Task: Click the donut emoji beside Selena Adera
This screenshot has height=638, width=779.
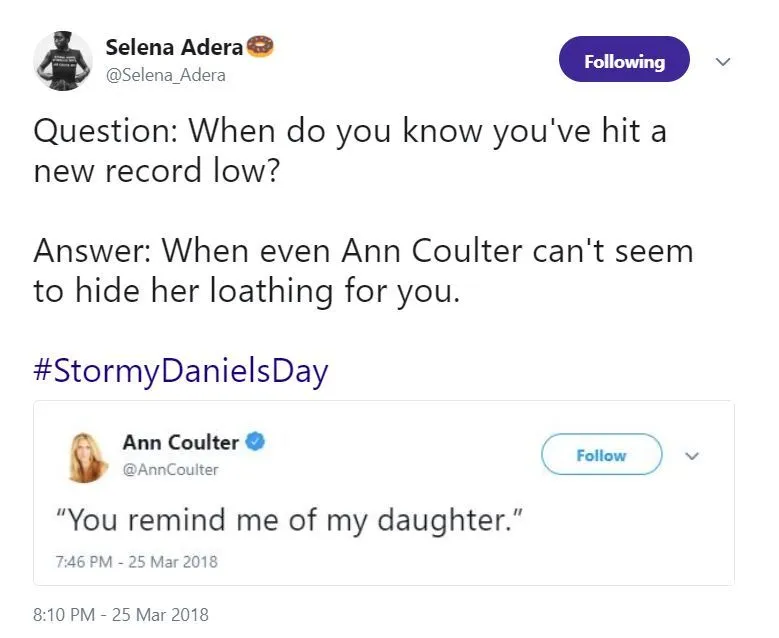Action: coord(260,46)
